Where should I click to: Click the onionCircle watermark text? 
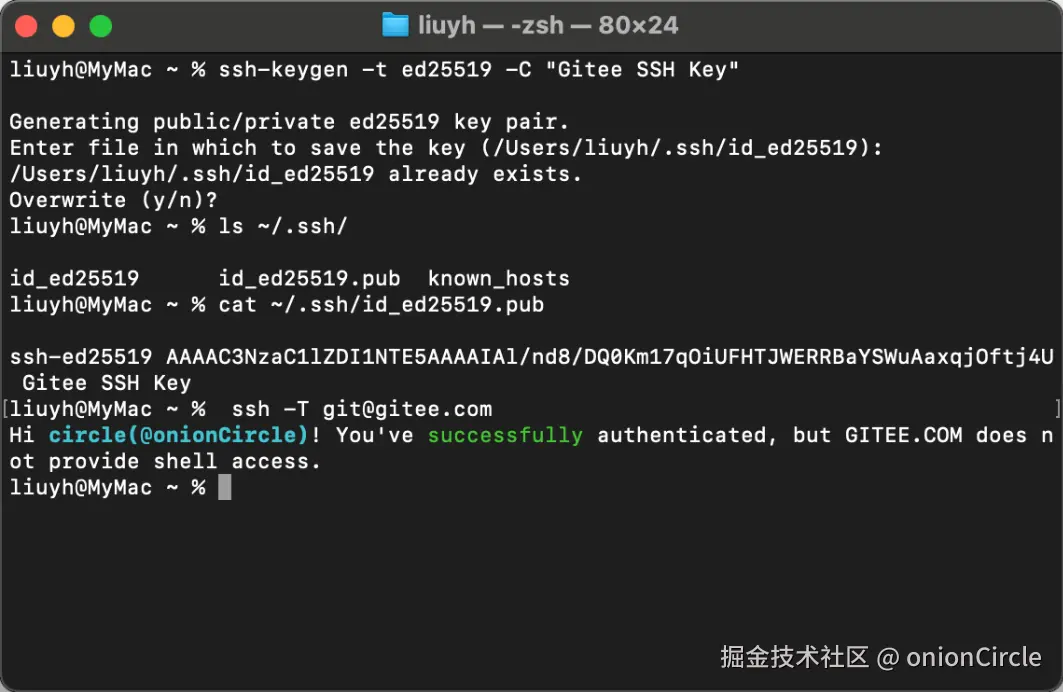coord(972,657)
